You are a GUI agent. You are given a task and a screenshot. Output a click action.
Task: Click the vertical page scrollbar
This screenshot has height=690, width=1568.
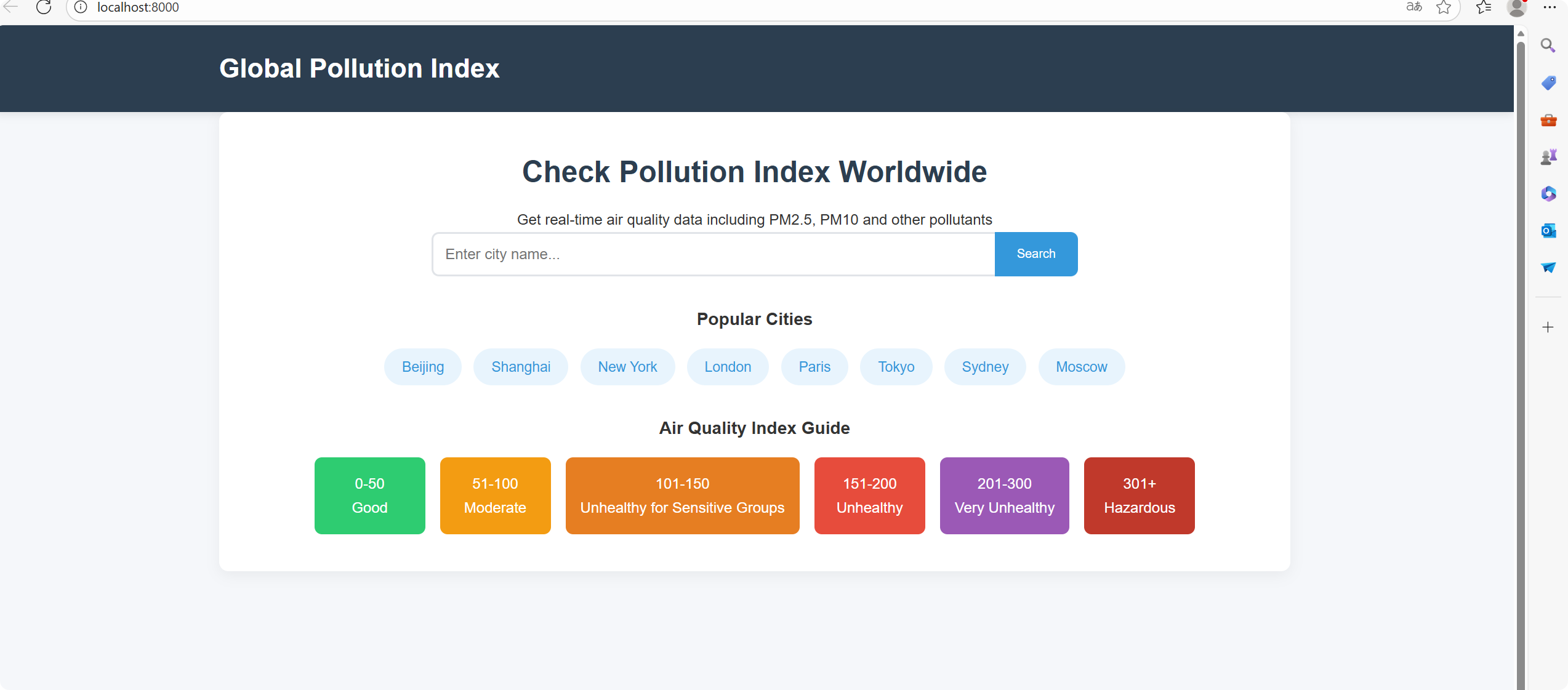[1521, 357]
